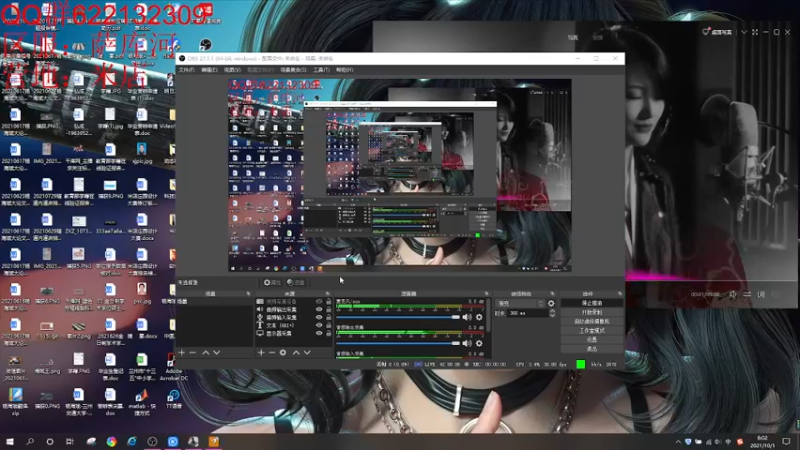Open Chrome from the taskbar
This screenshot has height=450, width=800.
pyautogui.click(x=111, y=441)
